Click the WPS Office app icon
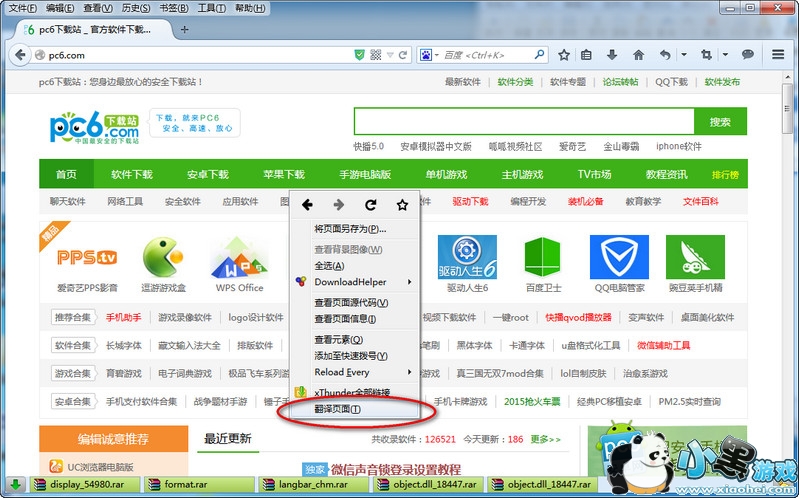The image size is (799, 498). pyautogui.click(x=239, y=257)
